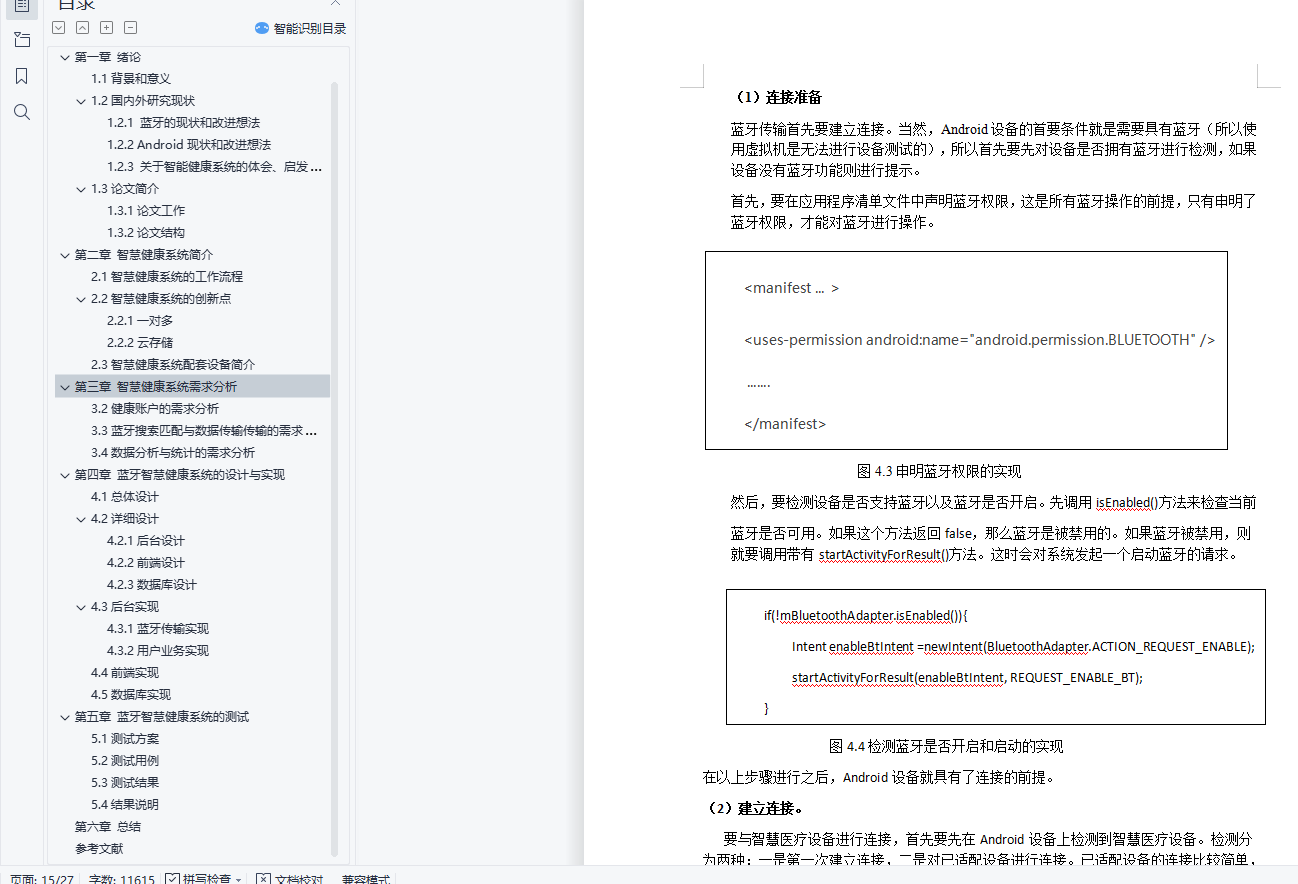
Task: Select 5.3 测试结果 in the outline
Action: [x=125, y=783]
